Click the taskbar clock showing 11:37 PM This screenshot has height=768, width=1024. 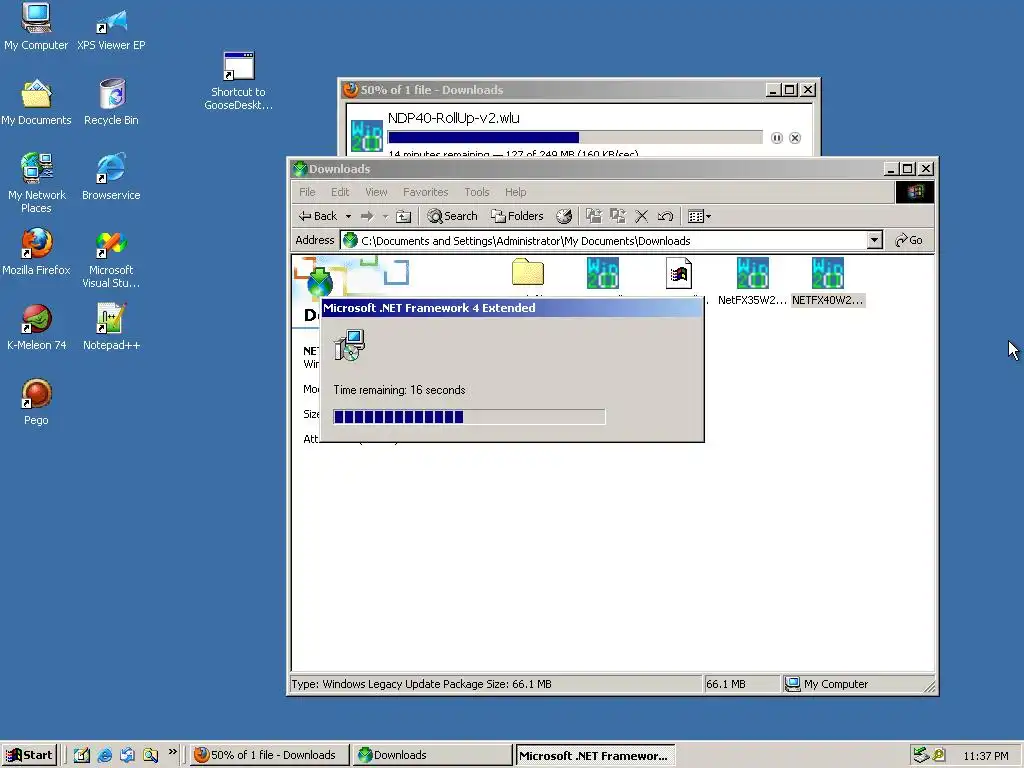[x=985, y=756]
